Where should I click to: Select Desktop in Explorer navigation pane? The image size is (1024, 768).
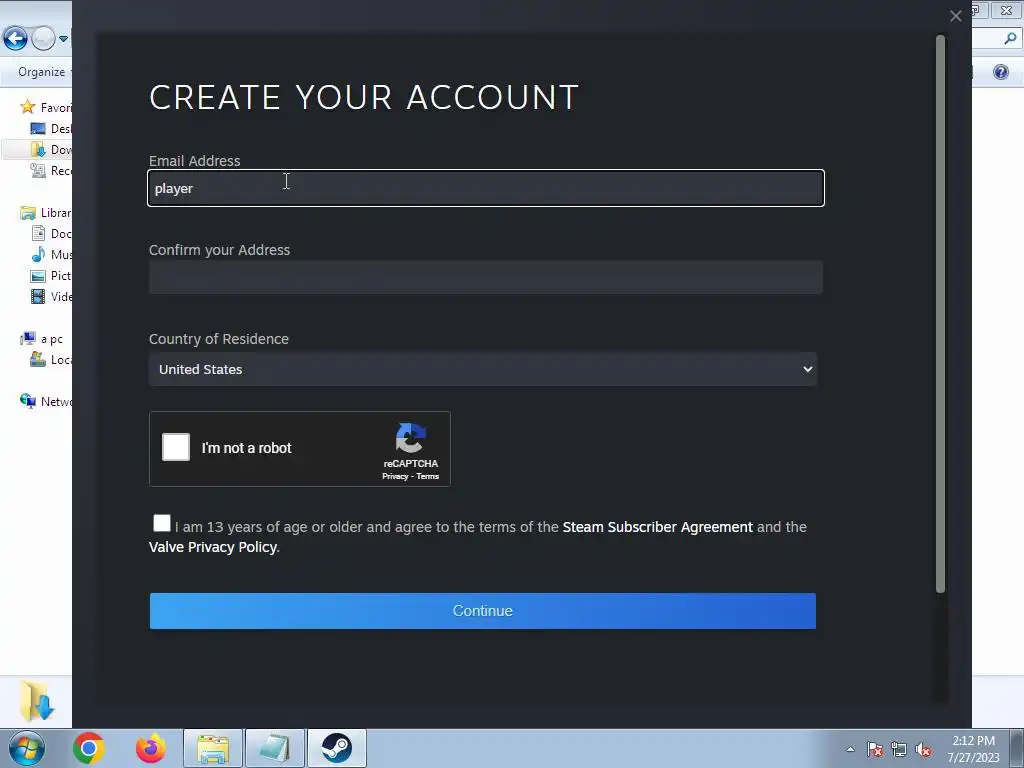(x=51, y=129)
